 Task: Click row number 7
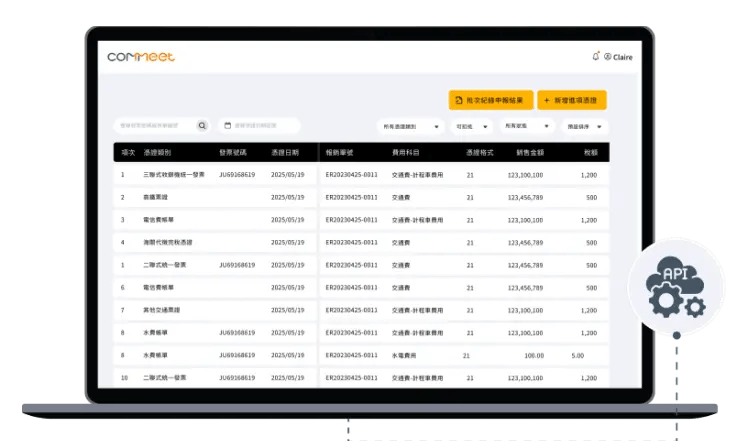click(123, 310)
